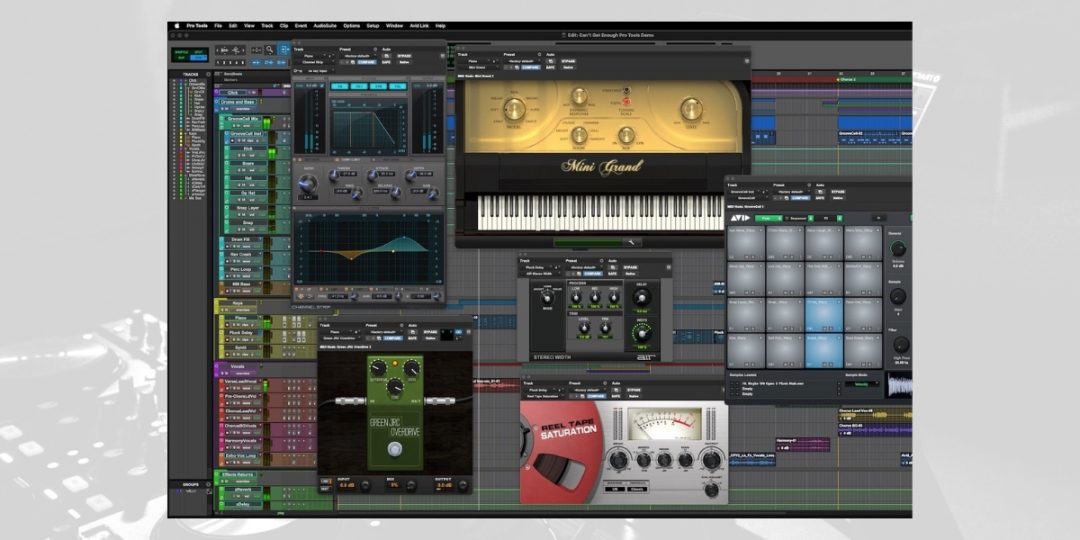Open the Avid Link menu
The height and width of the screenshot is (540, 1080).
pyautogui.click(x=419, y=25)
